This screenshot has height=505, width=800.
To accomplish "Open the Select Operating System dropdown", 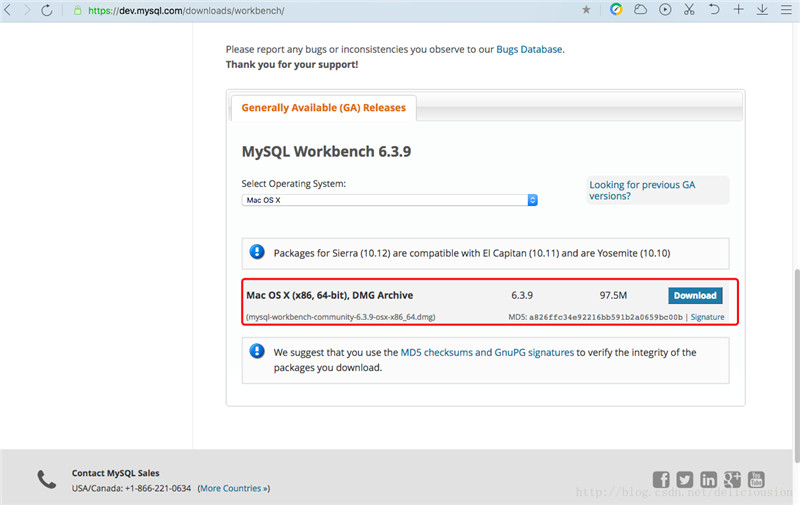I will click(x=390, y=200).
